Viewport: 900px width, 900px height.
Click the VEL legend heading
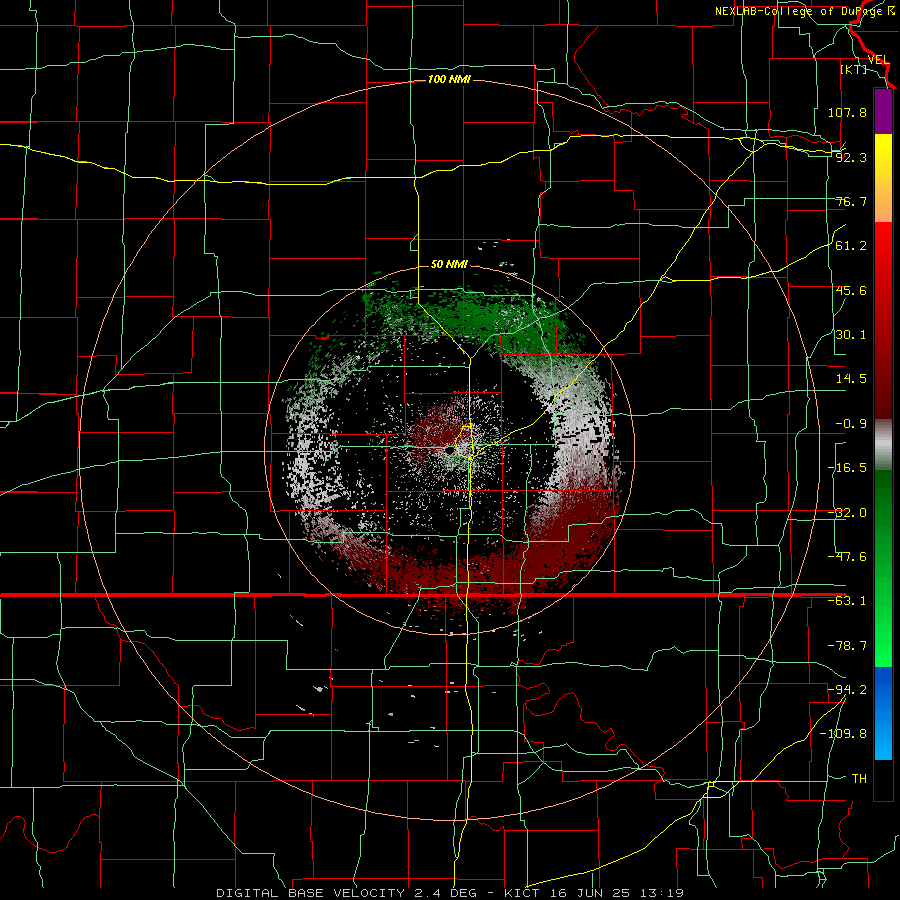coord(878,60)
